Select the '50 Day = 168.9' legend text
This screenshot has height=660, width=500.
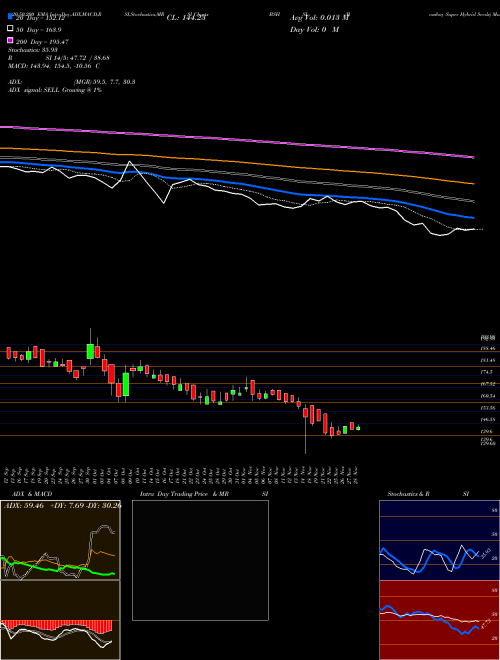click(x=39, y=30)
